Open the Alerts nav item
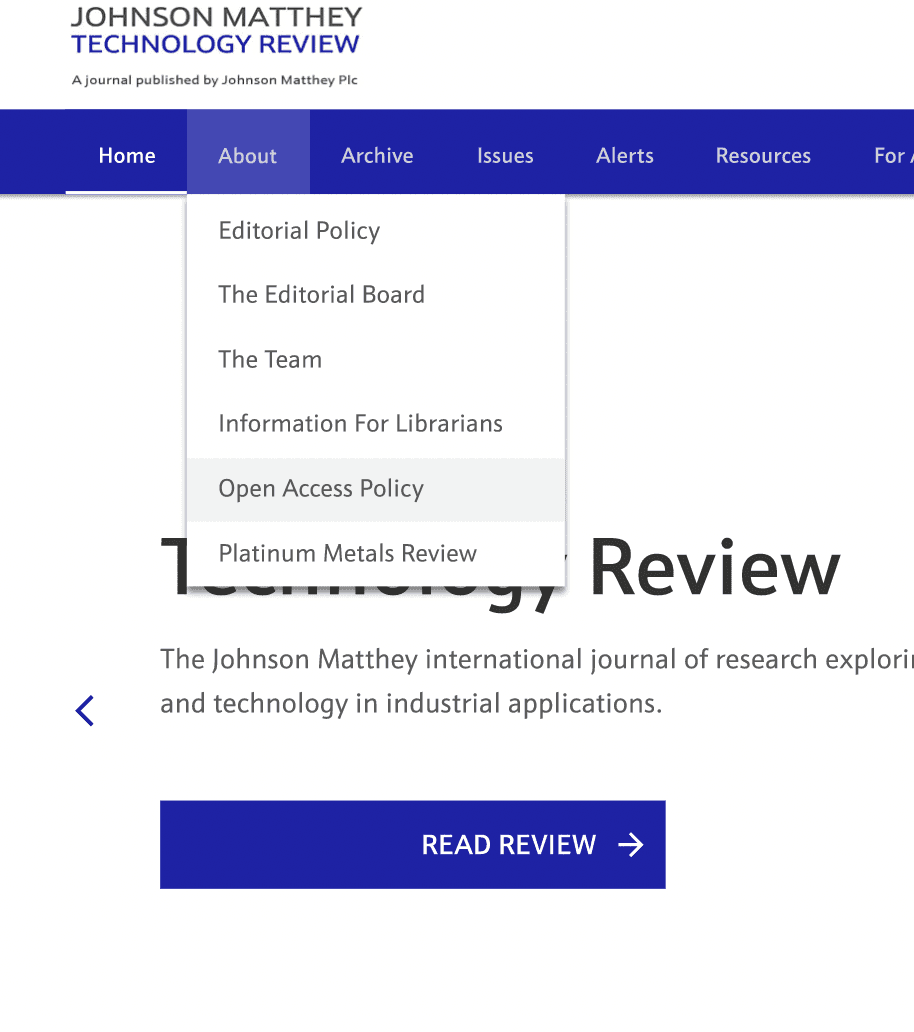Image resolution: width=914 pixels, height=1032 pixels. click(x=624, y=155)
